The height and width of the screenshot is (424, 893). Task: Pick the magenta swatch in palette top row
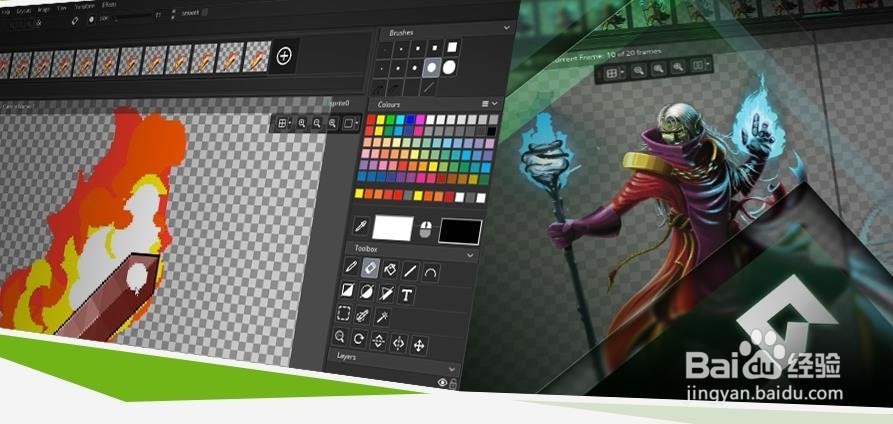point(420,119)
